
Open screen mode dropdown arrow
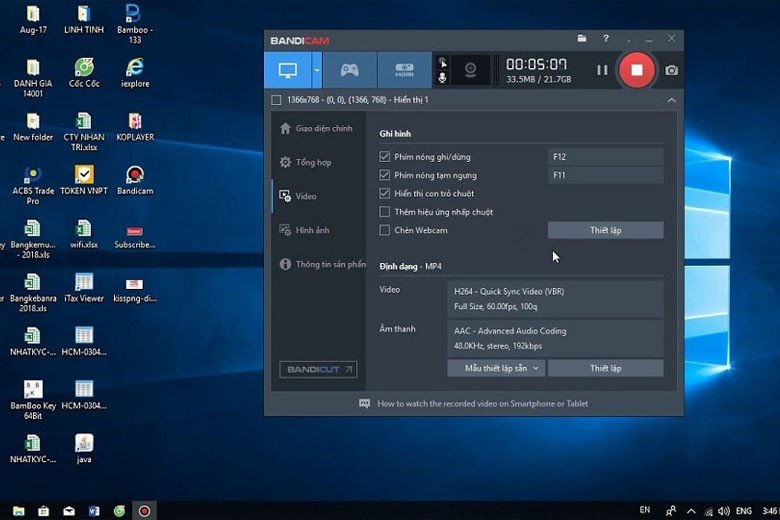(x=317, y=70)
